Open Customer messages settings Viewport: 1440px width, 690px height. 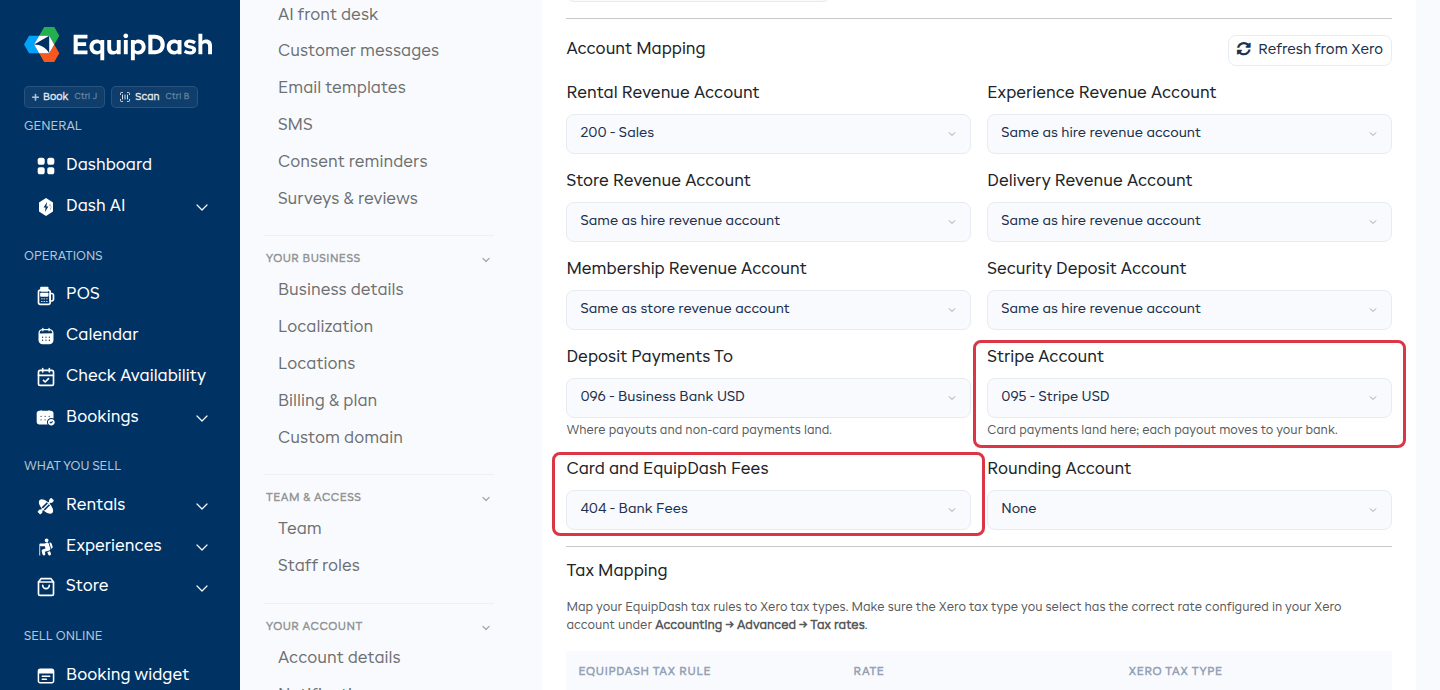click(358, 50)
